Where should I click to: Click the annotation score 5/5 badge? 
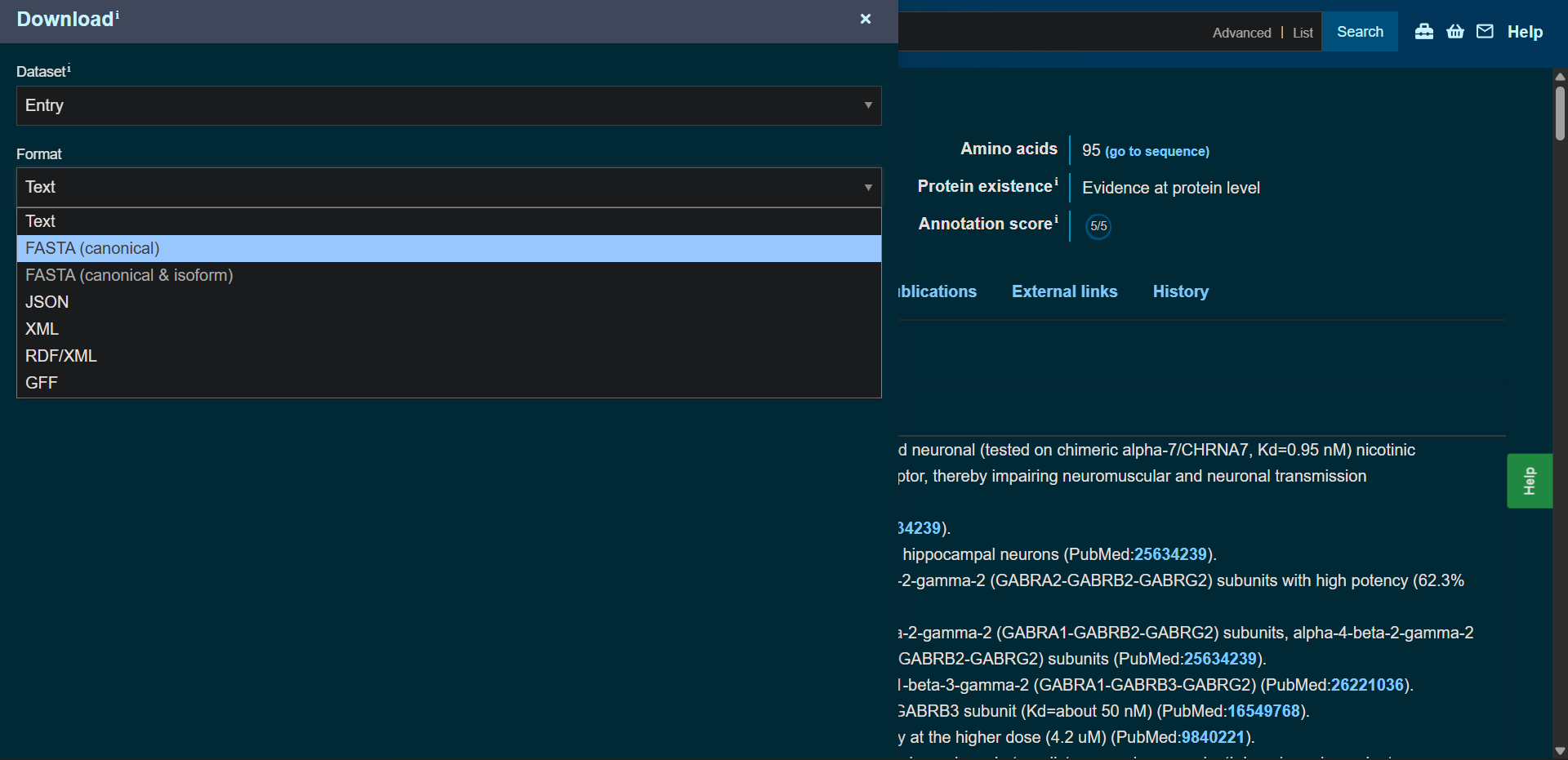click(x=1098, y=226)
